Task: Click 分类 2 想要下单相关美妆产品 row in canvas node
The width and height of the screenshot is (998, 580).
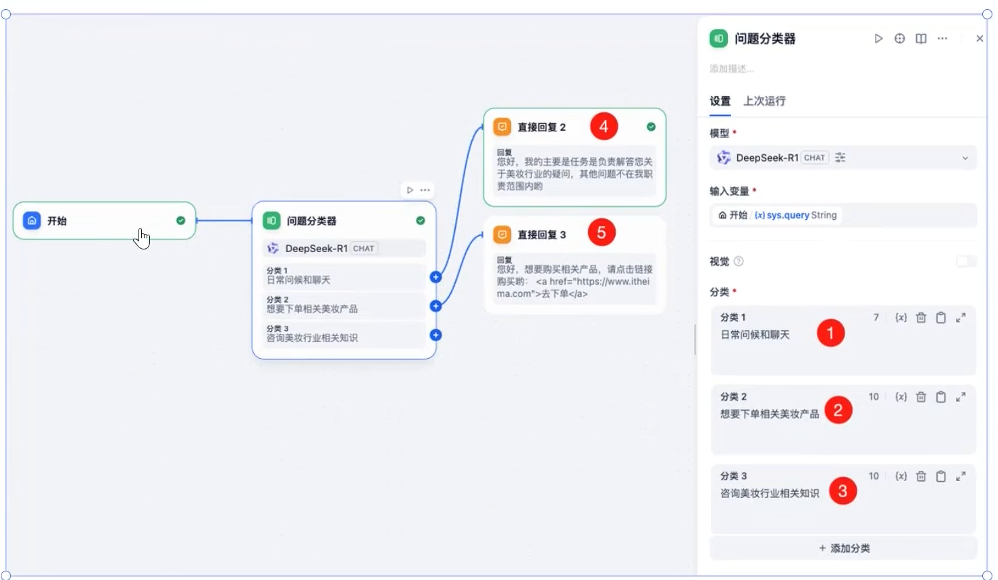Action: pos(344,305)
